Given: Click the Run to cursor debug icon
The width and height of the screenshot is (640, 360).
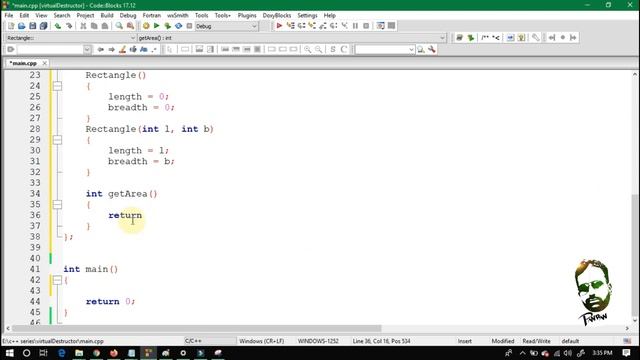Looking at the screenshot, I should point(290,26).
